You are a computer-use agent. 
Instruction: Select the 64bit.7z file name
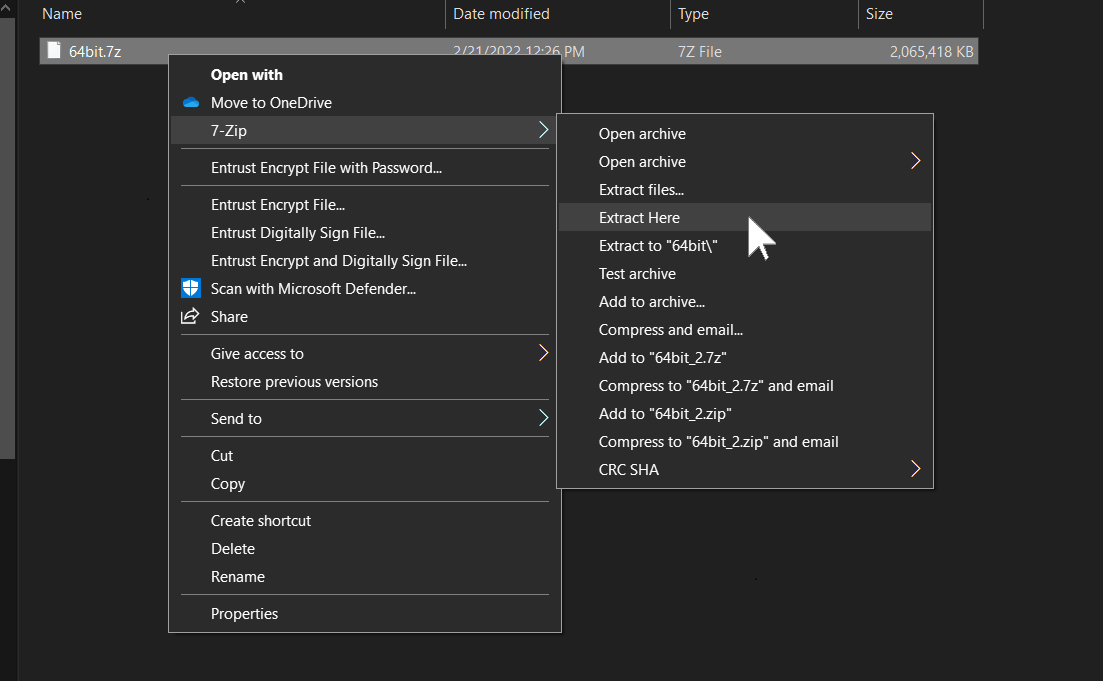[x=95, y=51]
